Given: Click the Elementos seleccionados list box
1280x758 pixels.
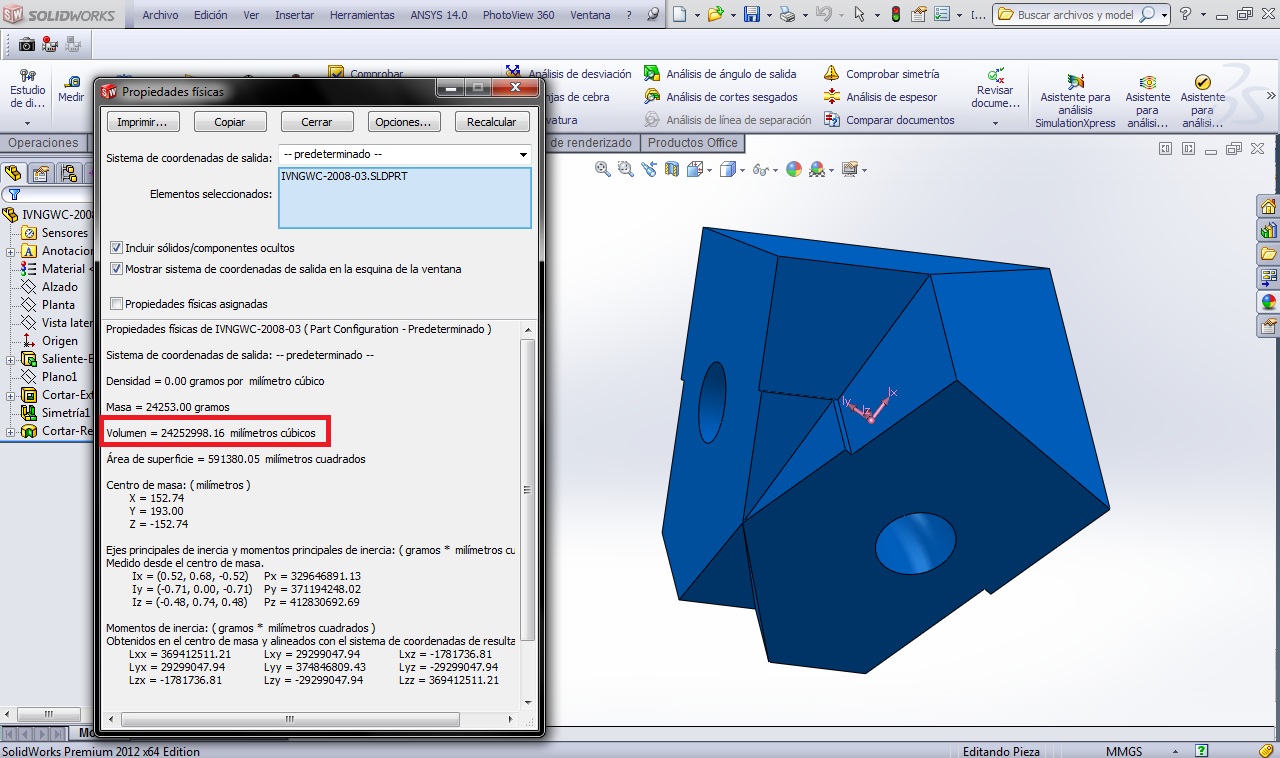Looking at the screenshot, I should [405, 198].
